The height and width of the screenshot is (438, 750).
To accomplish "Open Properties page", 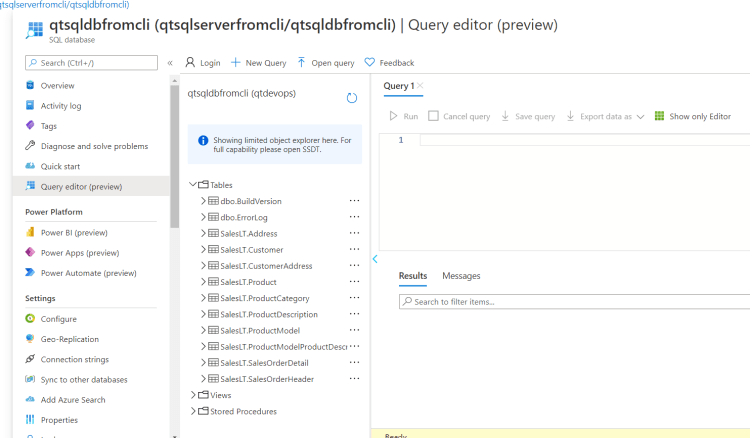I will (x=51, y=419).
